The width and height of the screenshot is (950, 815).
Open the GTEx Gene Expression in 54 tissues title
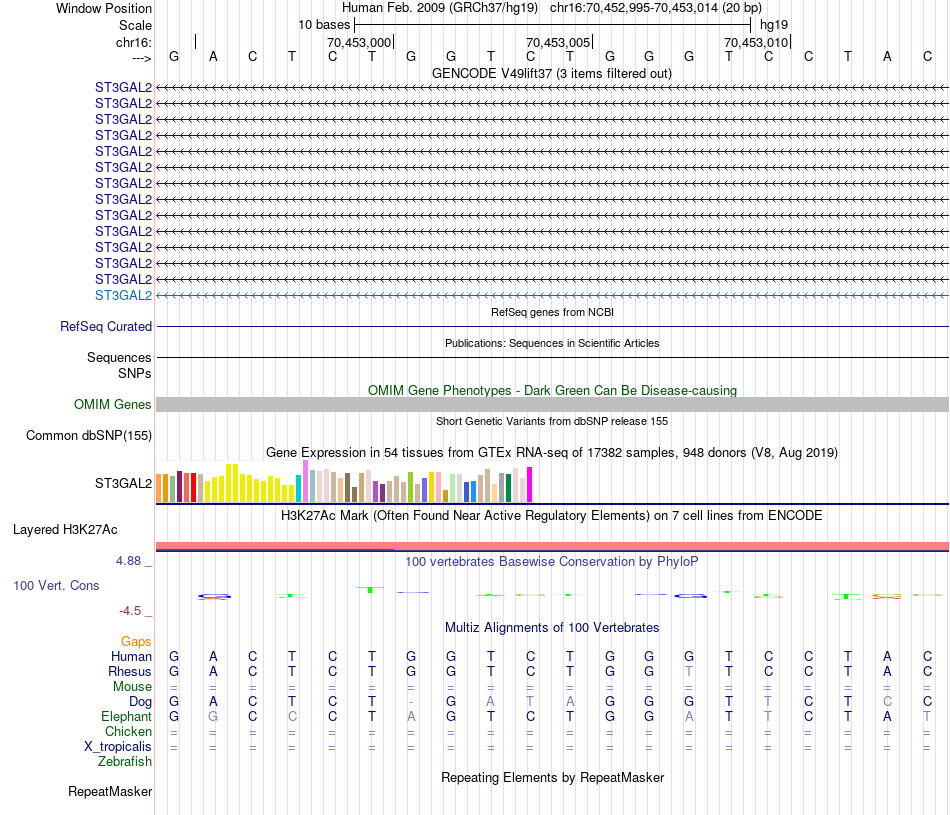(552, 453)
